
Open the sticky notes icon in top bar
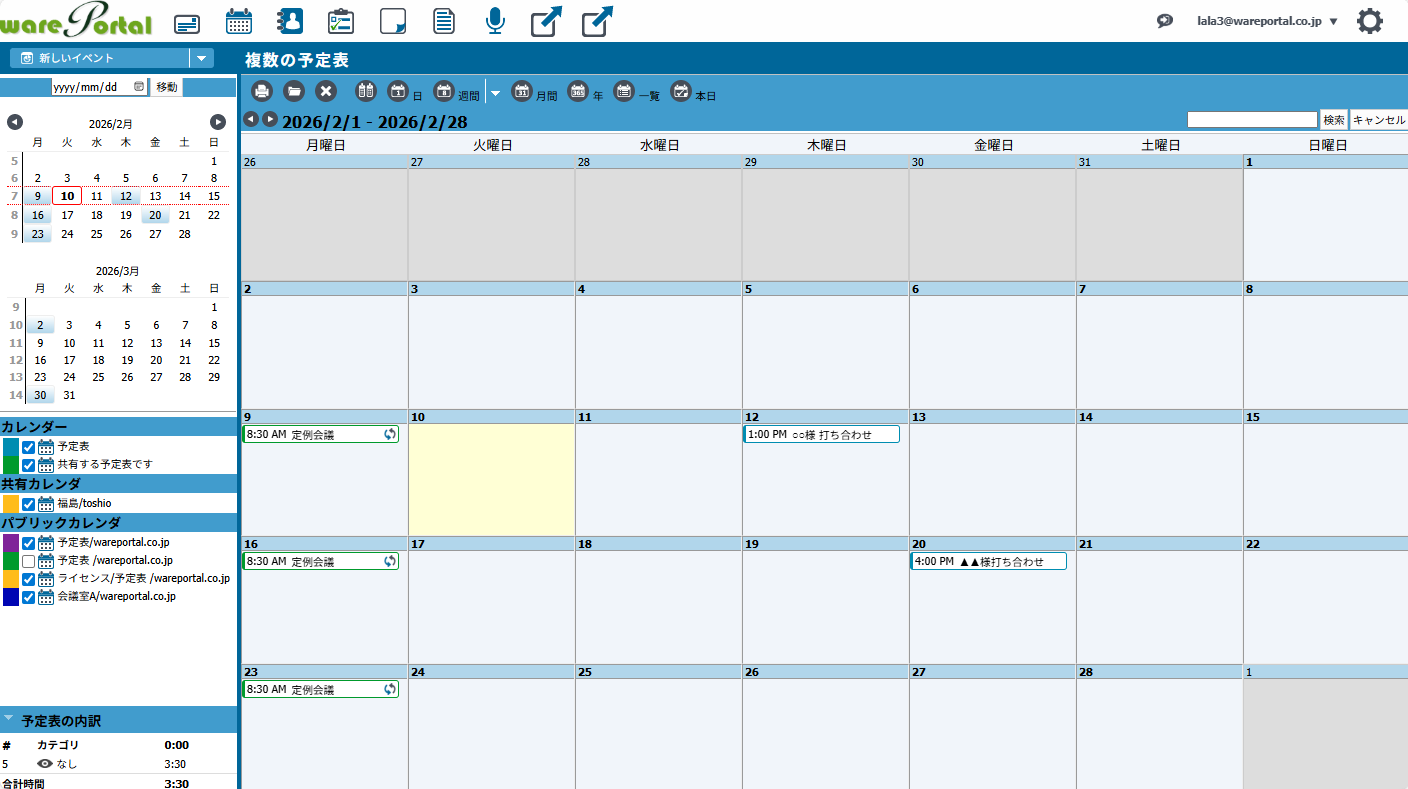point(394,21)
